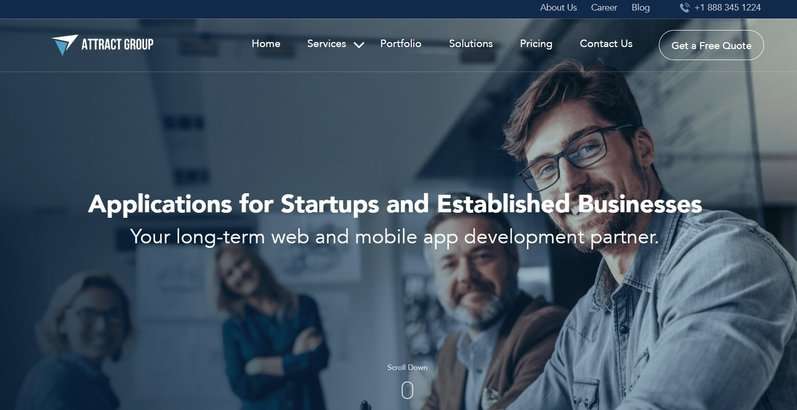Screen dimensions: 797x410
Task: Click the scroll-down mouse icon
Action: pos(407,390)
